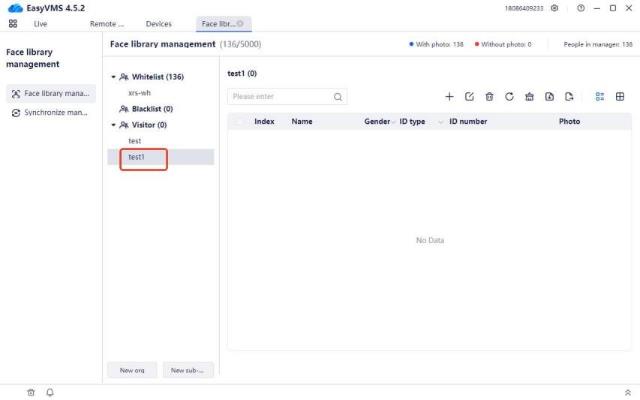Tick the select-all checkbox in table header
Image resolution: width=640 pixels, height=400 pixels.
coord(239,121)
